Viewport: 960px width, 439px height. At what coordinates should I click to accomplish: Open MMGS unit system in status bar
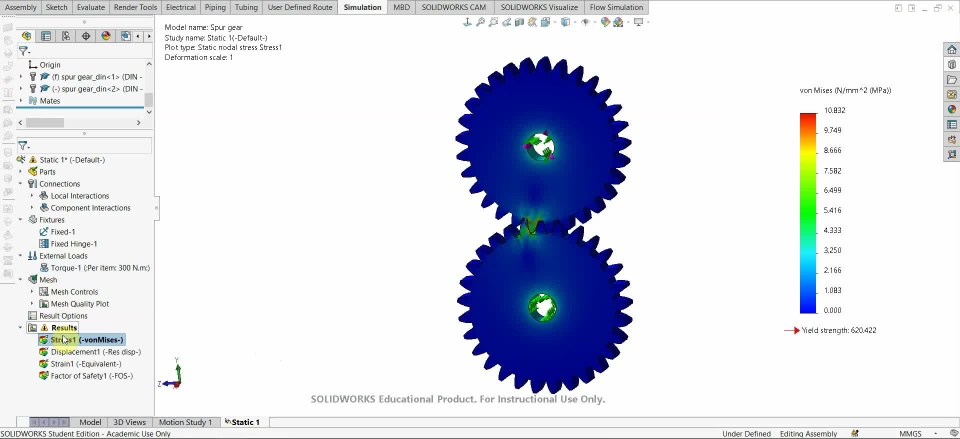click(x=910, y=434)
